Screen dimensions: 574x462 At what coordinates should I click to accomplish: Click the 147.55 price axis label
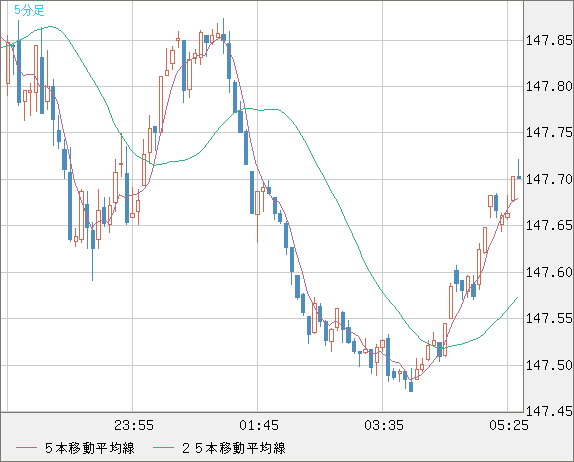coord(549,318)
